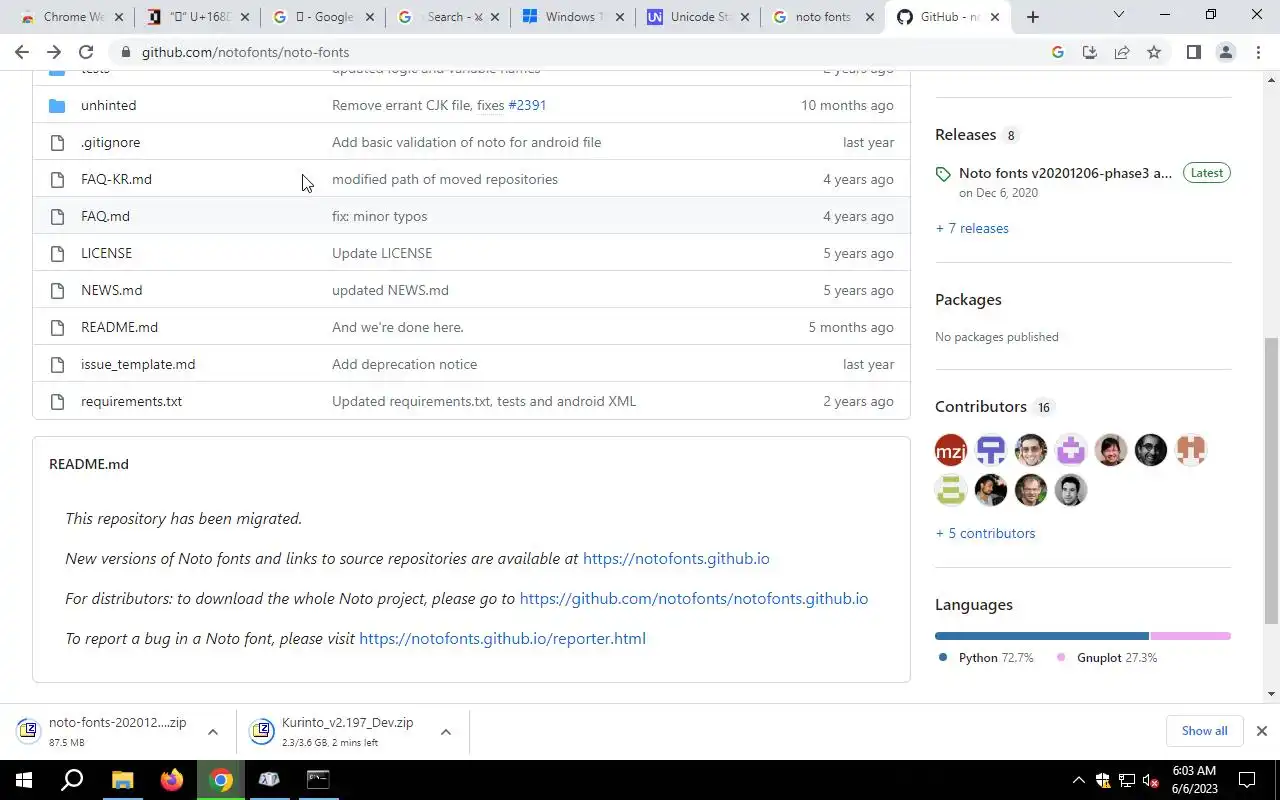1280x800 pixels.
Task: Open README.md file in list
Action: pyautogui.click(x=119, y=327)
